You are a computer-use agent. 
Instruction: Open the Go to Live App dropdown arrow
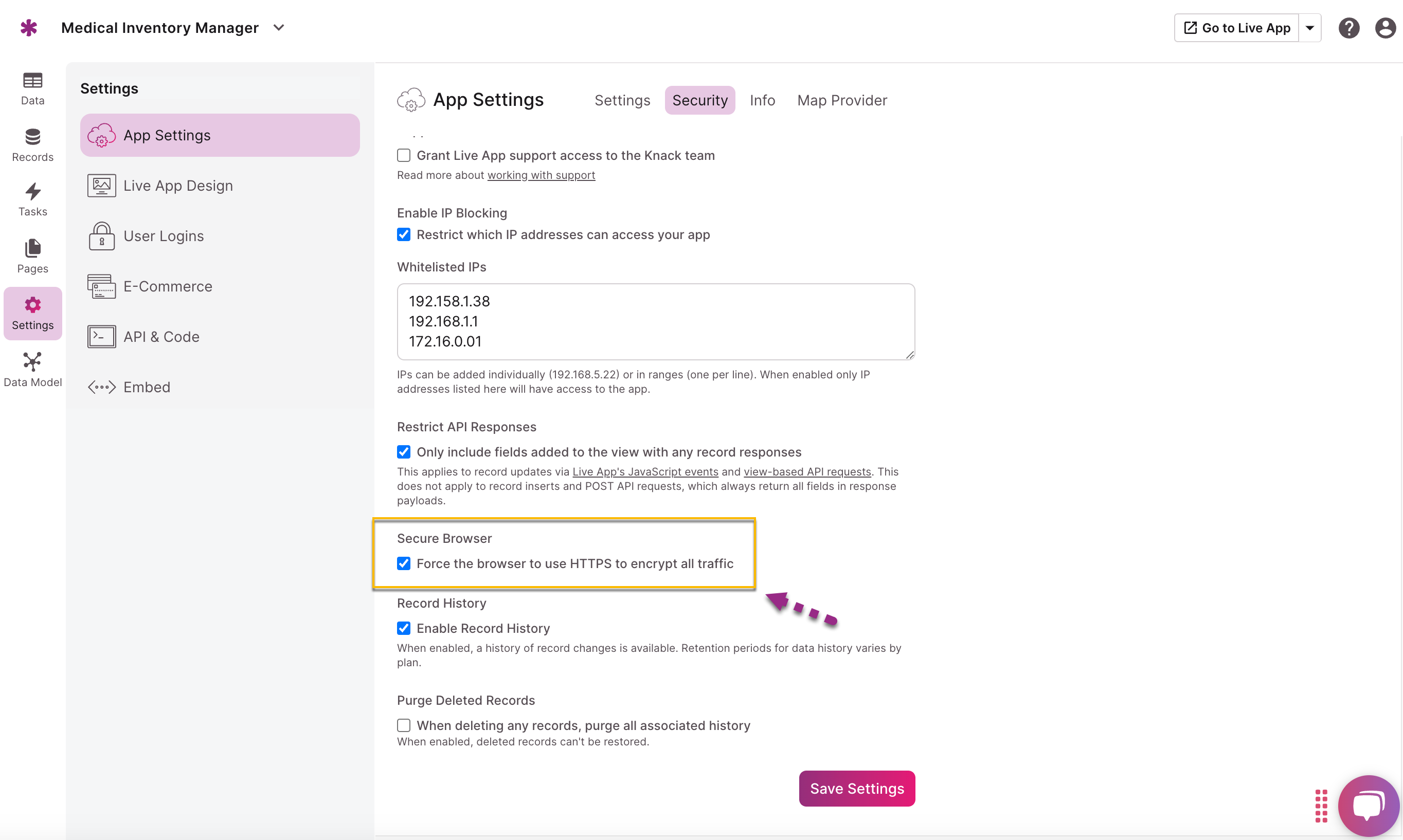pos(1309,28)
